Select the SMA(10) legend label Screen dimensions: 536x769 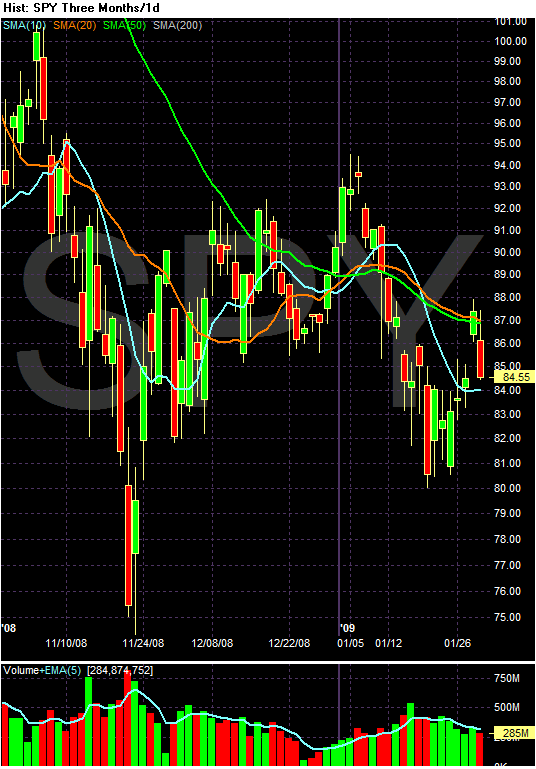(x=25, y=25)
